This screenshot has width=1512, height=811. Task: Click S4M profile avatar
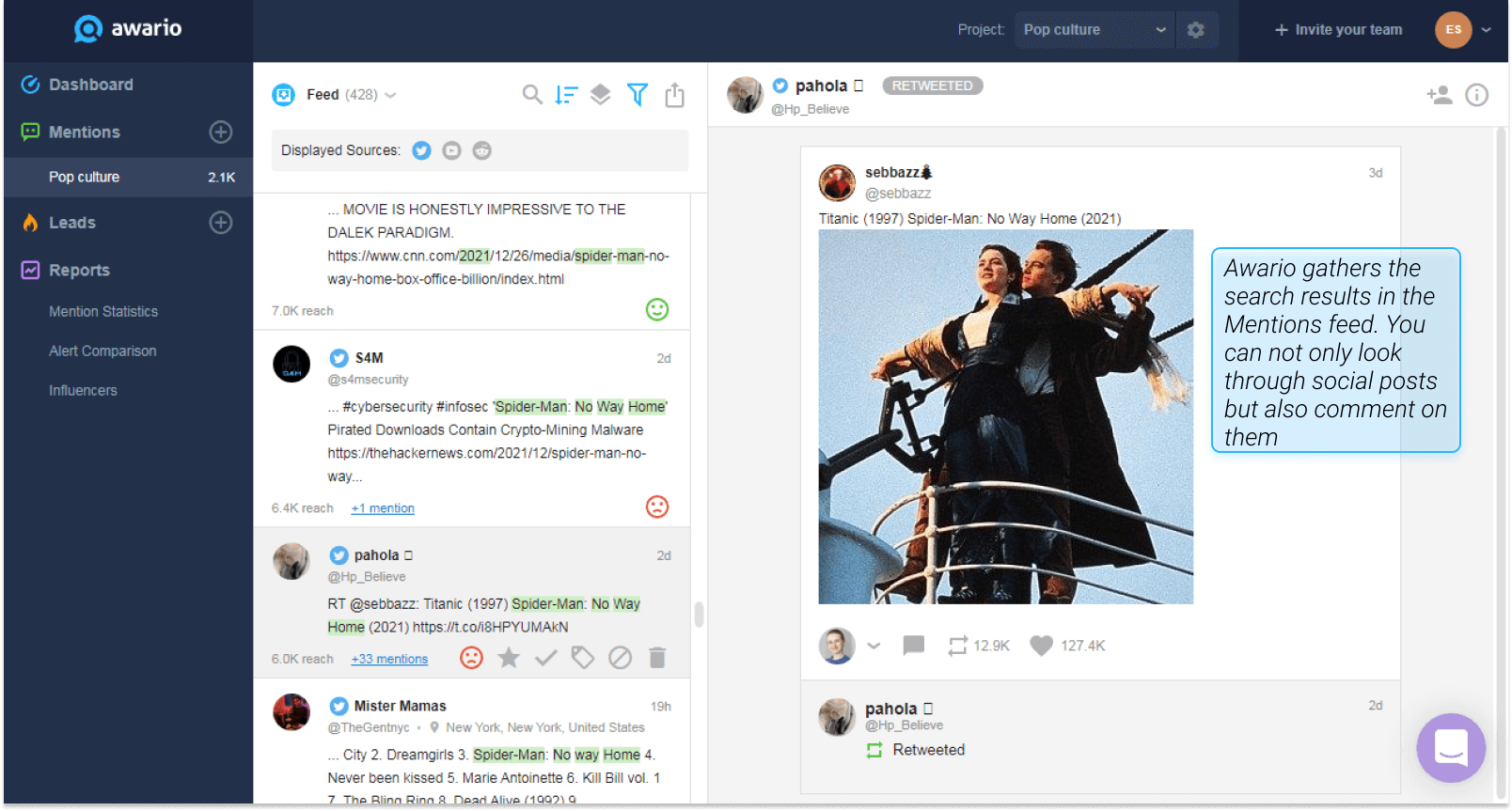tap(291, 365)
